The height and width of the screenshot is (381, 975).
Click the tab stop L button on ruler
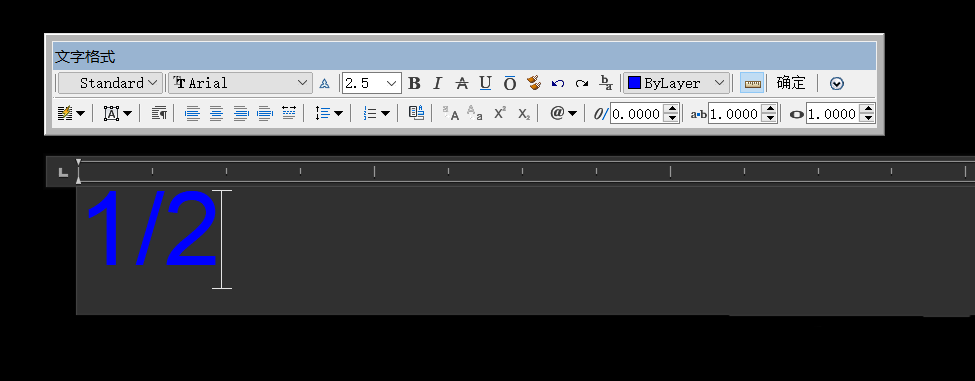(63, 172)
